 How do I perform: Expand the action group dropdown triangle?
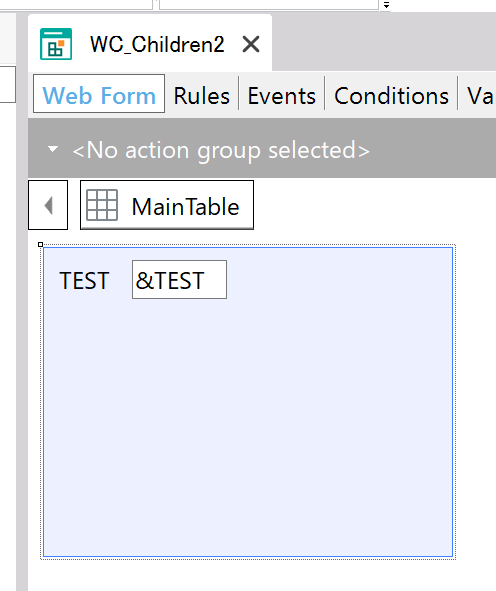[53, 149]
